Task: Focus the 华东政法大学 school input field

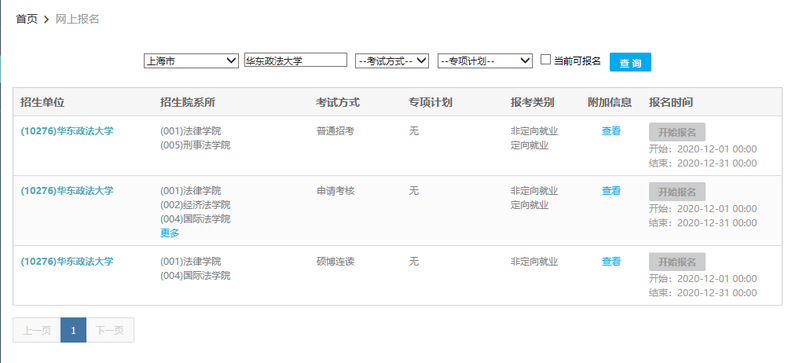Action: (296, 60)
